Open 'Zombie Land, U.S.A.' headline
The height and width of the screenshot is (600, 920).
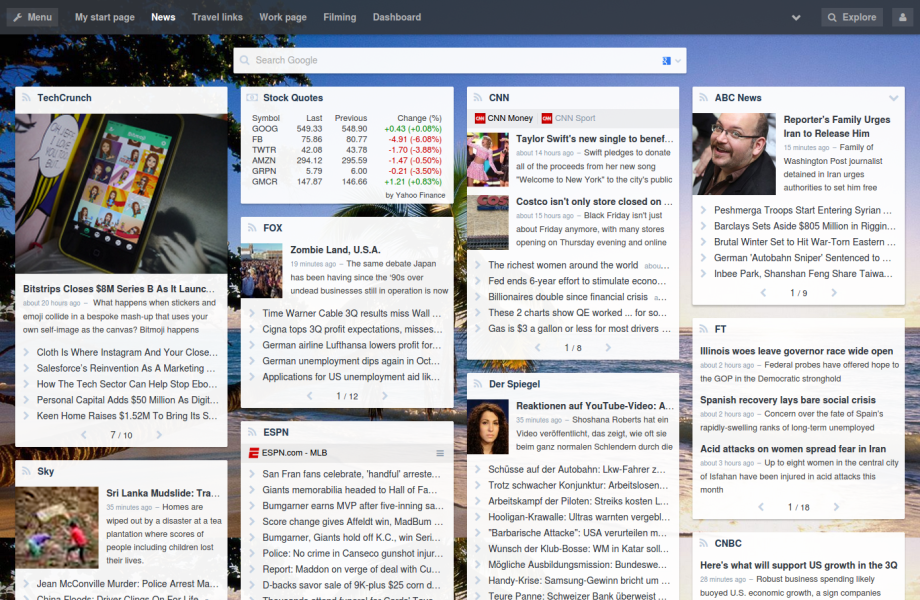pos(336,250)
